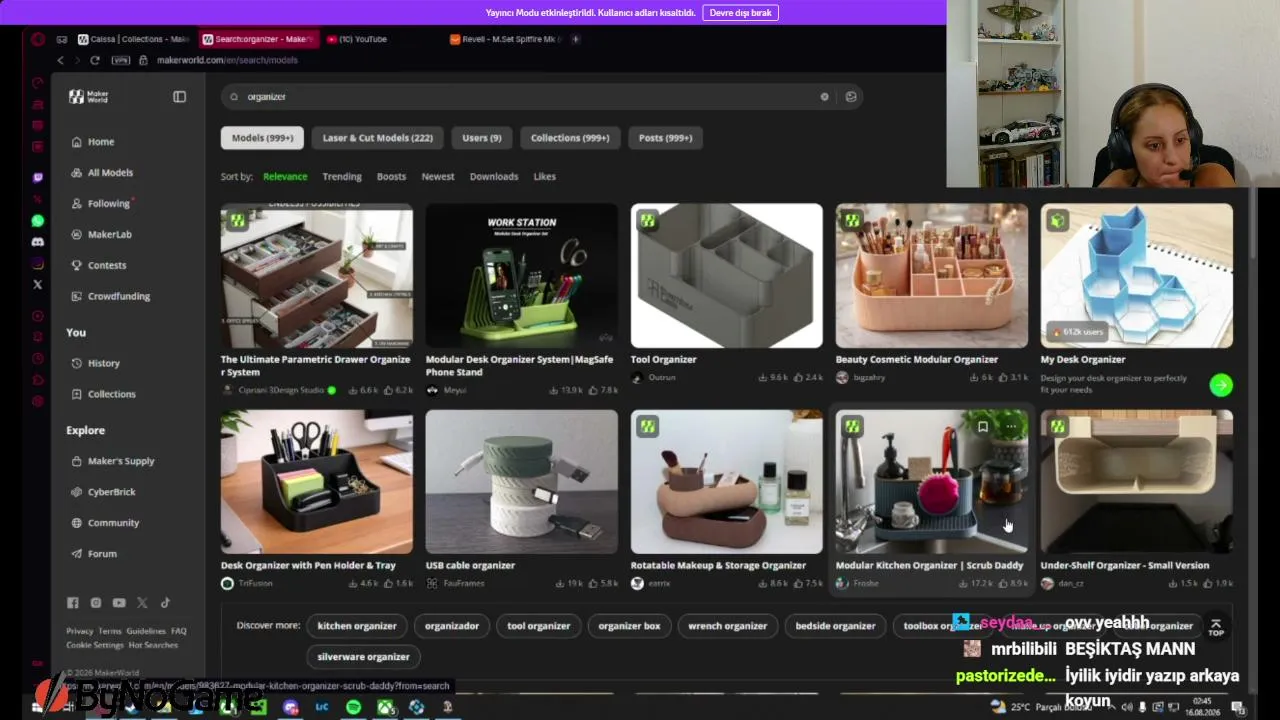Open more options on Modular Kitchen Organizer
This screenshot has height=720, width=1280.
click(x=1011, y=427)
